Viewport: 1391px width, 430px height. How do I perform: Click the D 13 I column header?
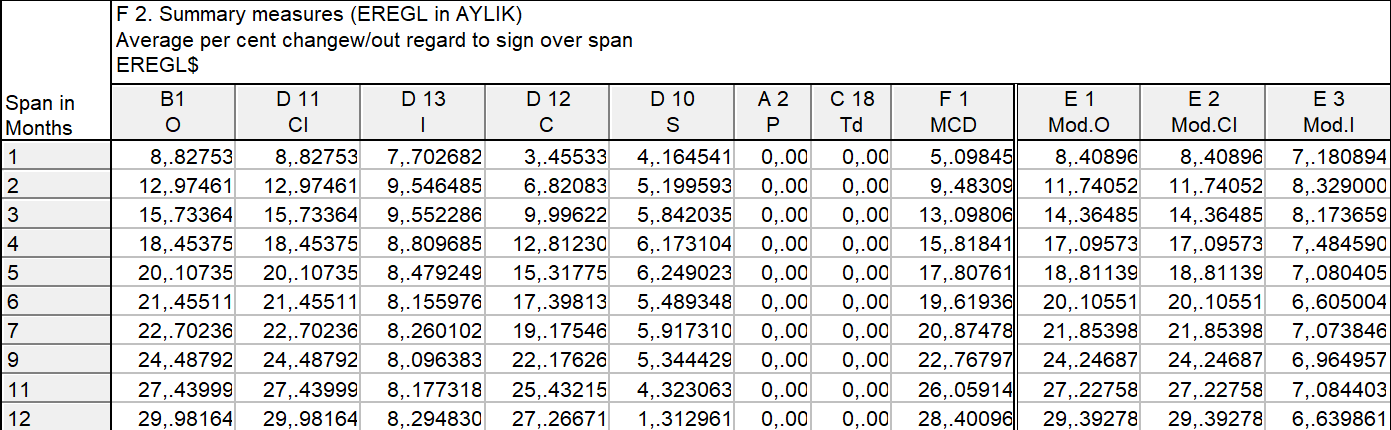423,112
